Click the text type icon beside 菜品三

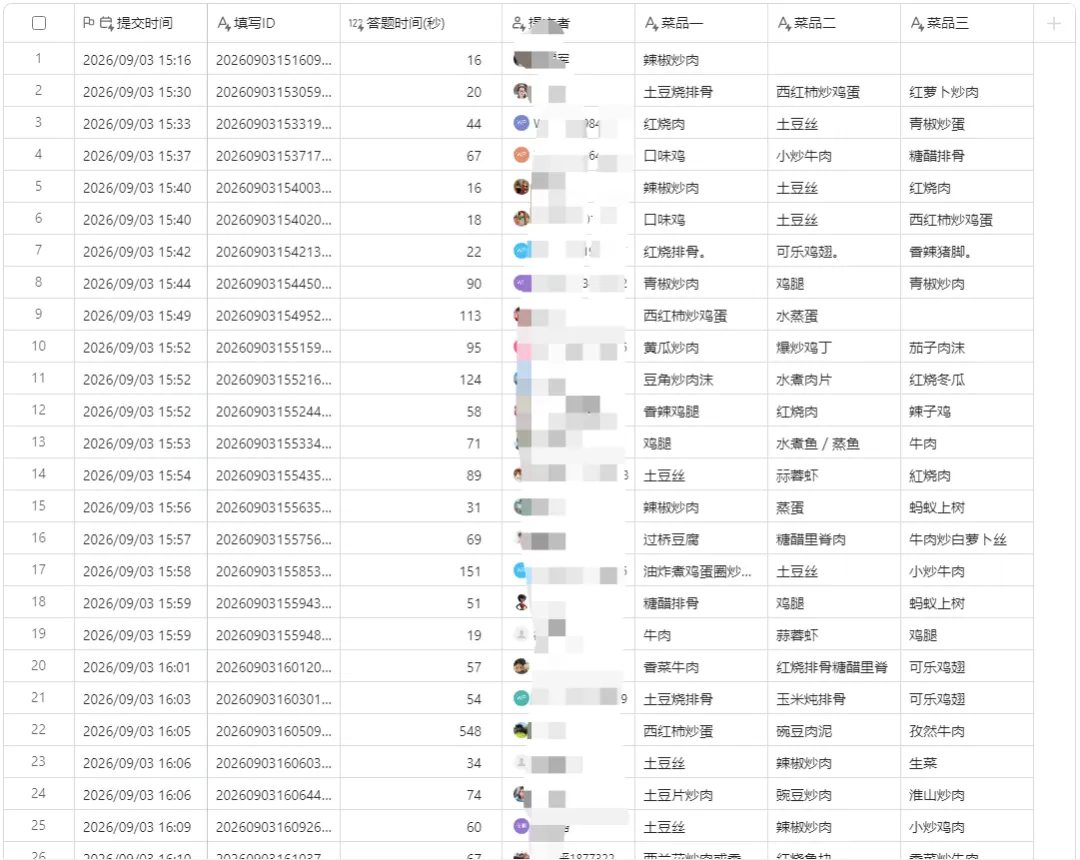click(917, 23)
